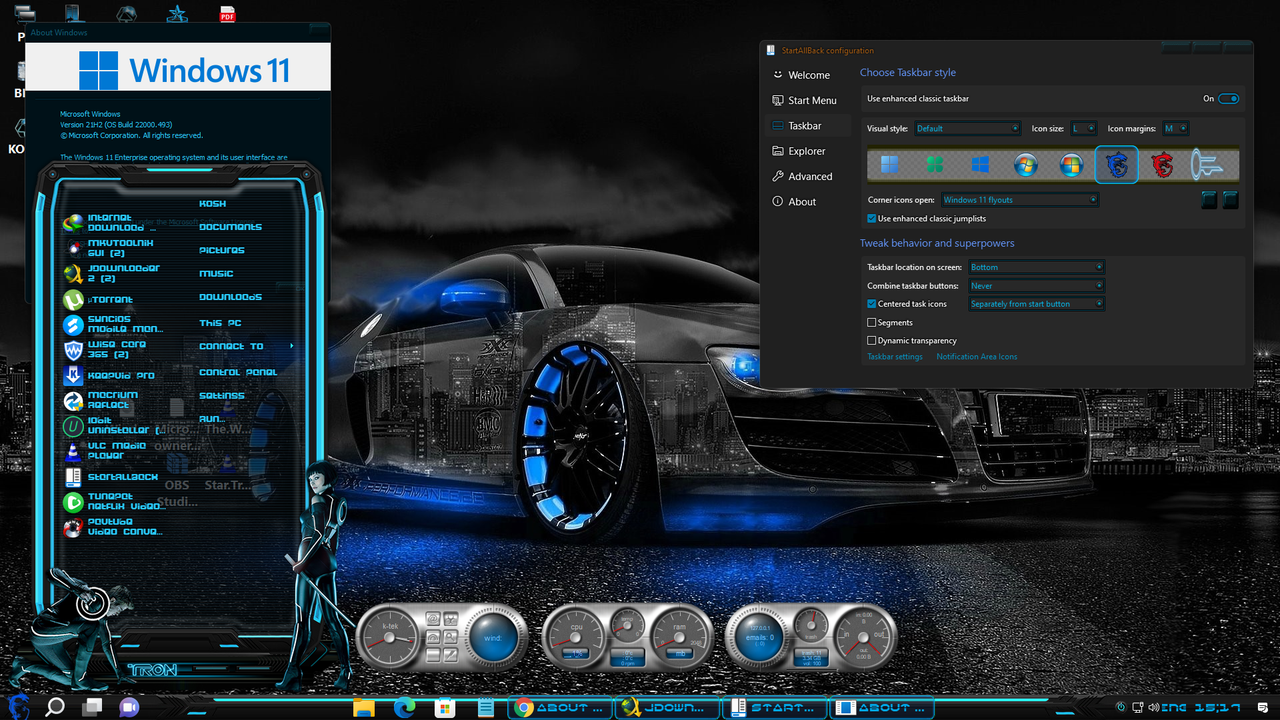
Task: Expand Corner icons open dropdown
Action: pos(1019,199)
